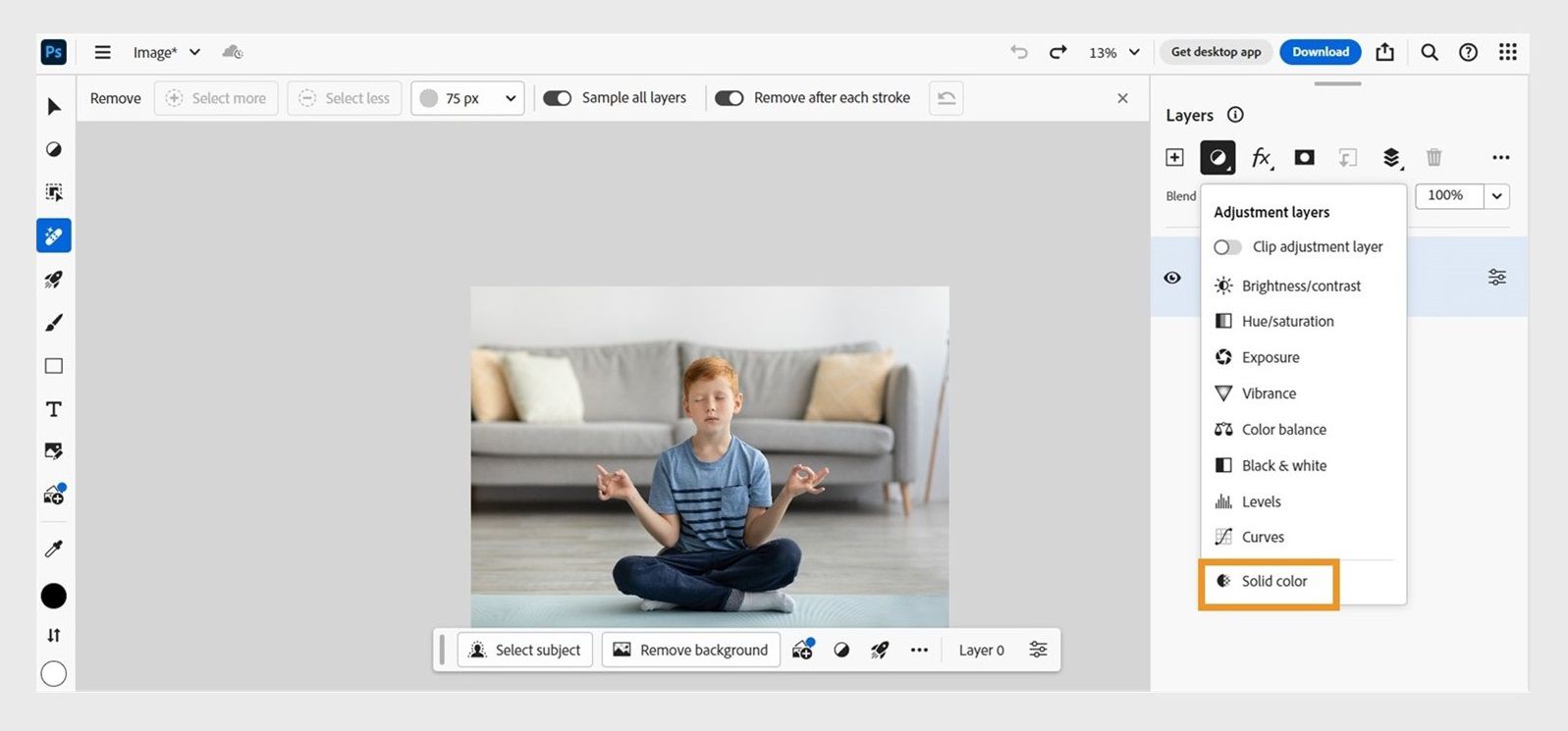This screenshot has height=731, width=1568.
Task: Select the Remove healing tool
Action: 54,235
